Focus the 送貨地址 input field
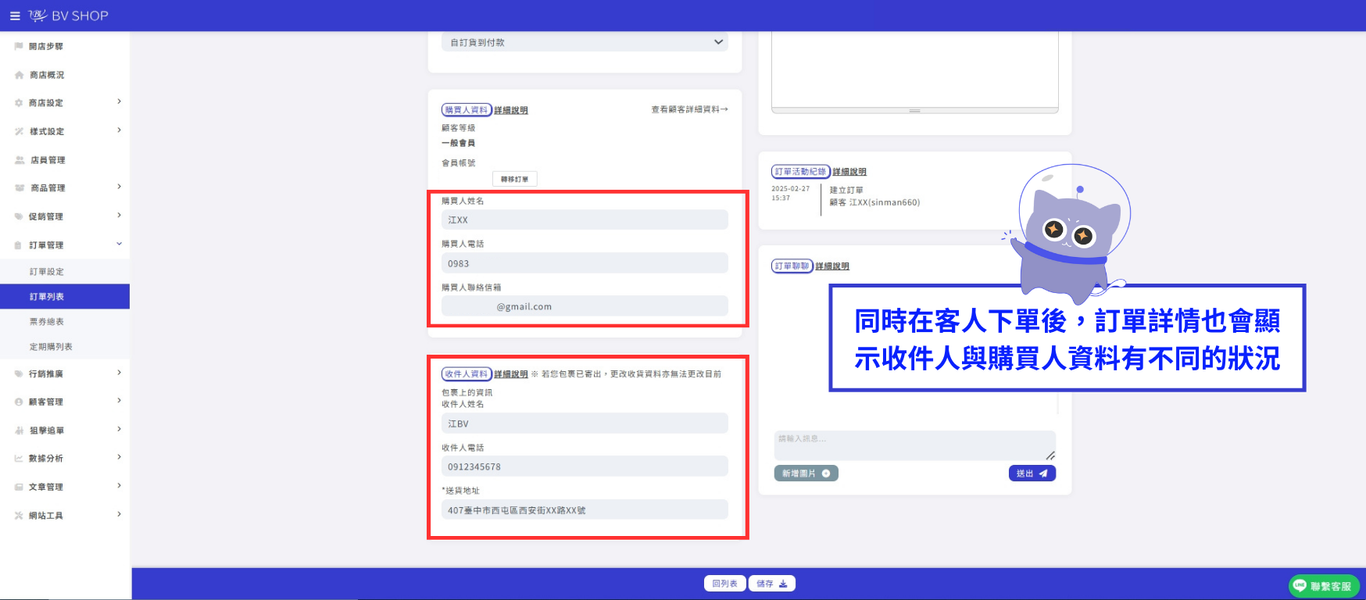1366x600 pixels. 585,510
